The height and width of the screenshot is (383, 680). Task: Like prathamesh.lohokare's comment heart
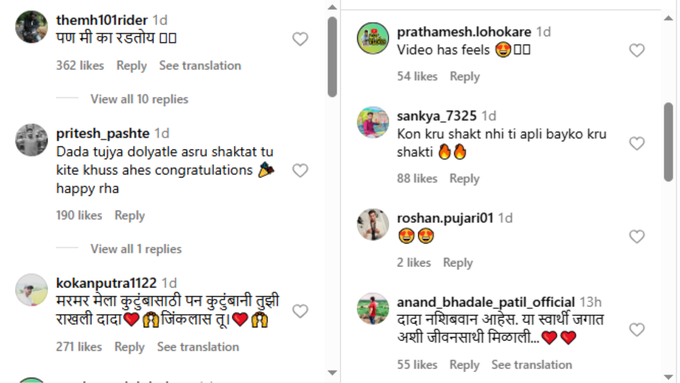[x=637, y=50]
